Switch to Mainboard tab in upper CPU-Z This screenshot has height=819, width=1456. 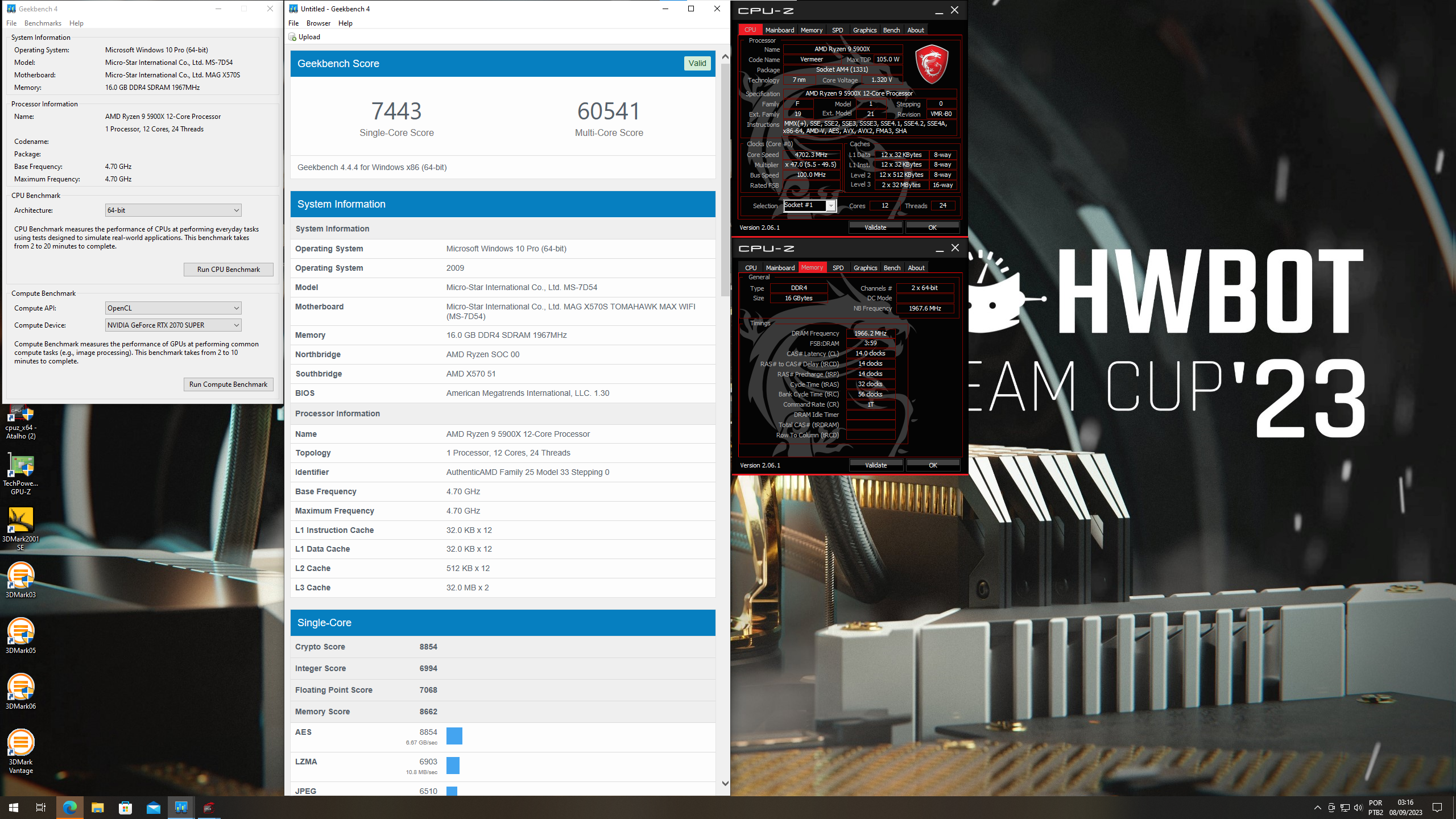pos(779,30)
